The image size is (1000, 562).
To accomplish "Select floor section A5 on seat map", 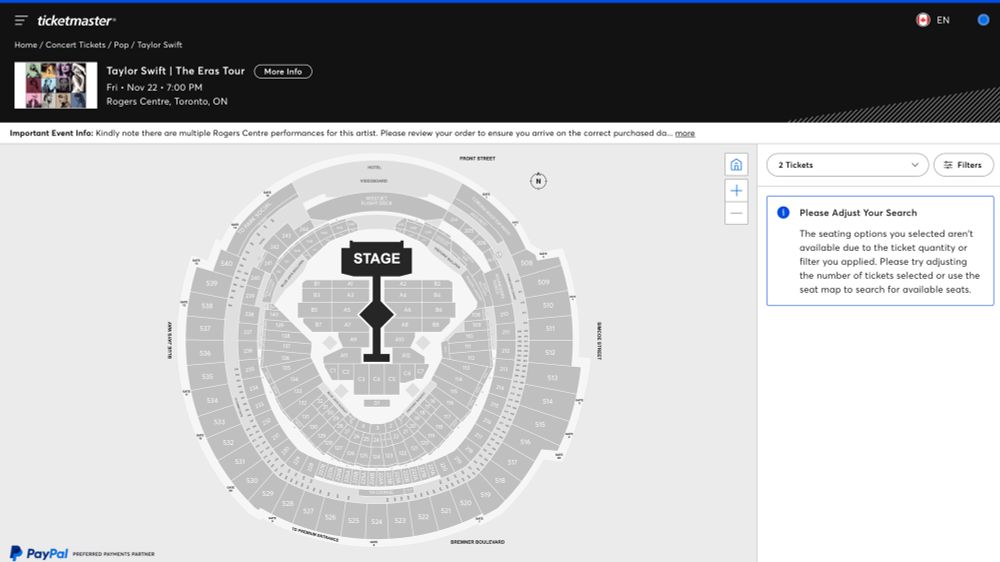I will [347, 310].
